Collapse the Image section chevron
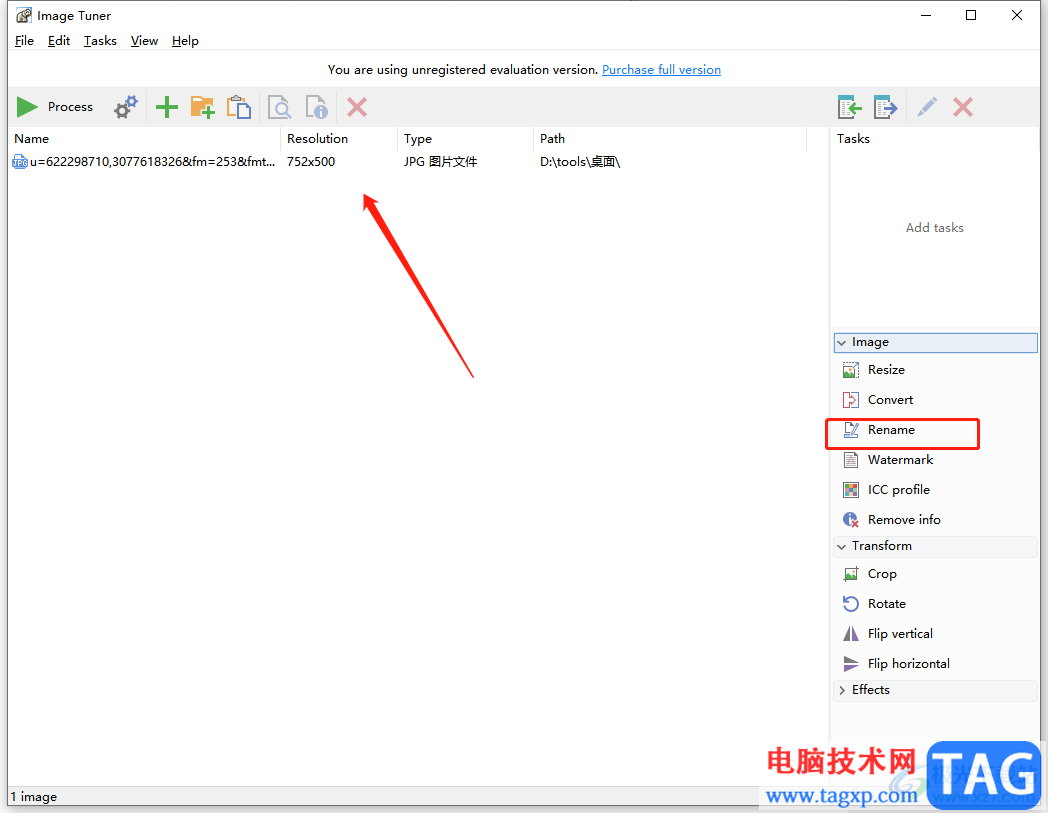Screen dimensions: 1048x813 (841, 342)
